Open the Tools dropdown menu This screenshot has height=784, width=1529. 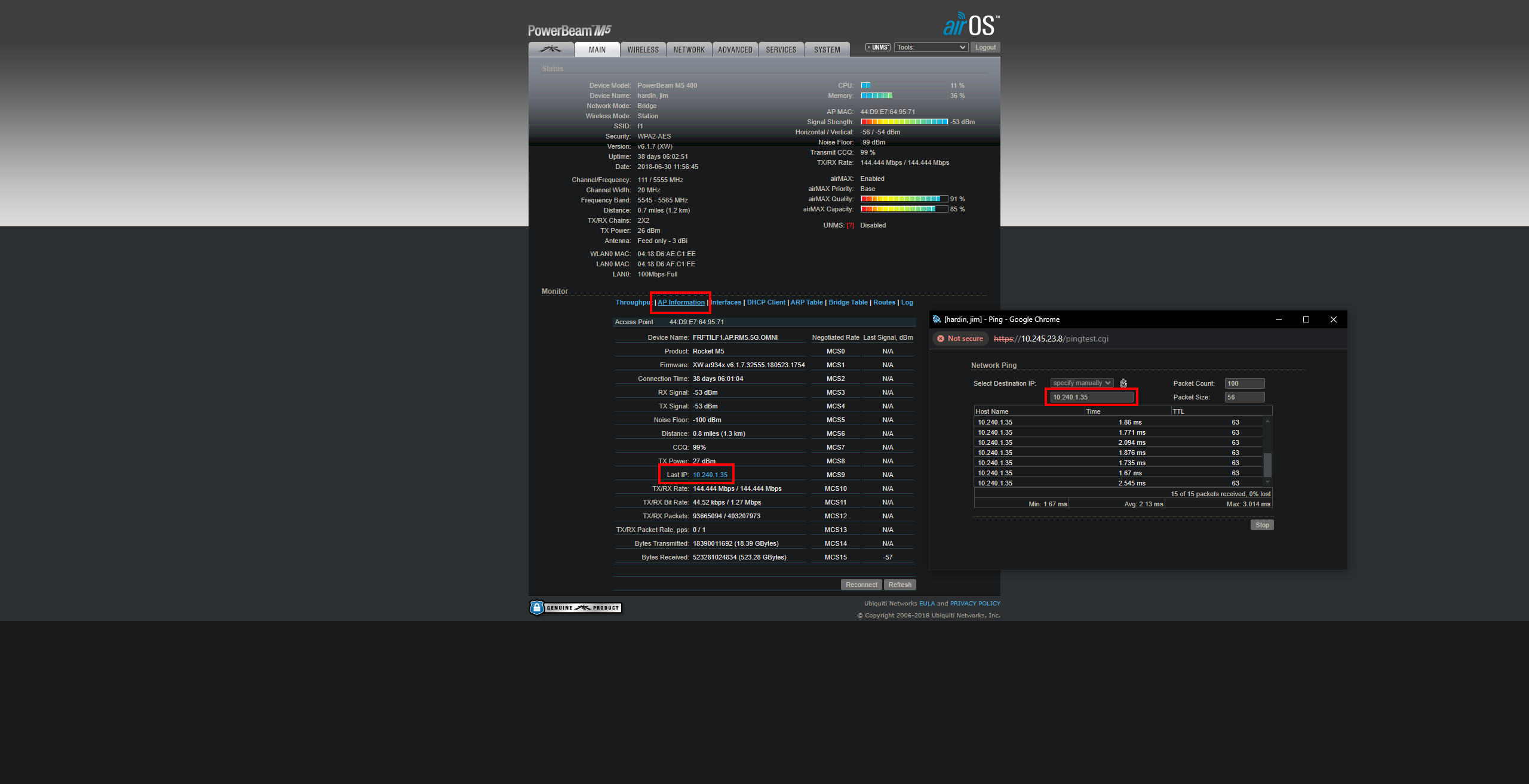pos(931,48)
